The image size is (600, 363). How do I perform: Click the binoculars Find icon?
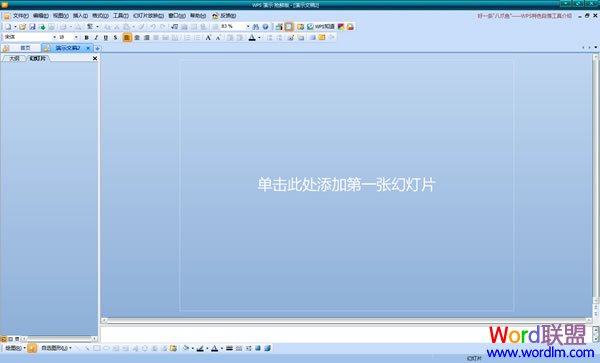pos(256,26)
